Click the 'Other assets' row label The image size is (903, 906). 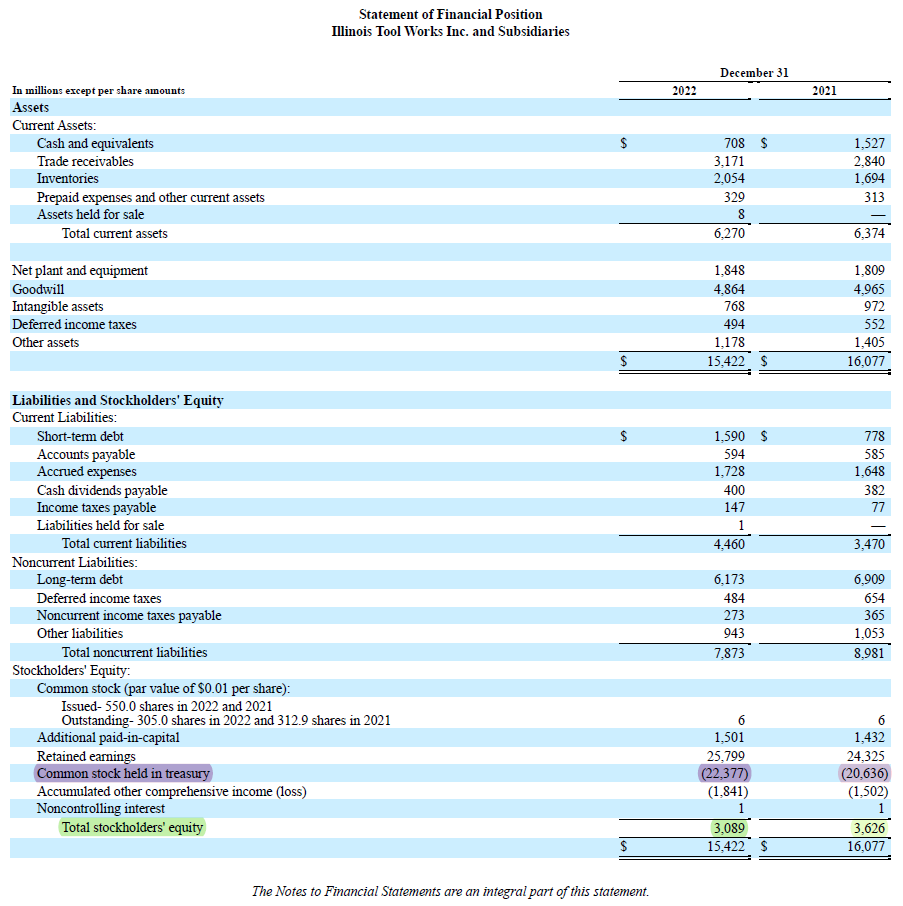coord(46,342)
